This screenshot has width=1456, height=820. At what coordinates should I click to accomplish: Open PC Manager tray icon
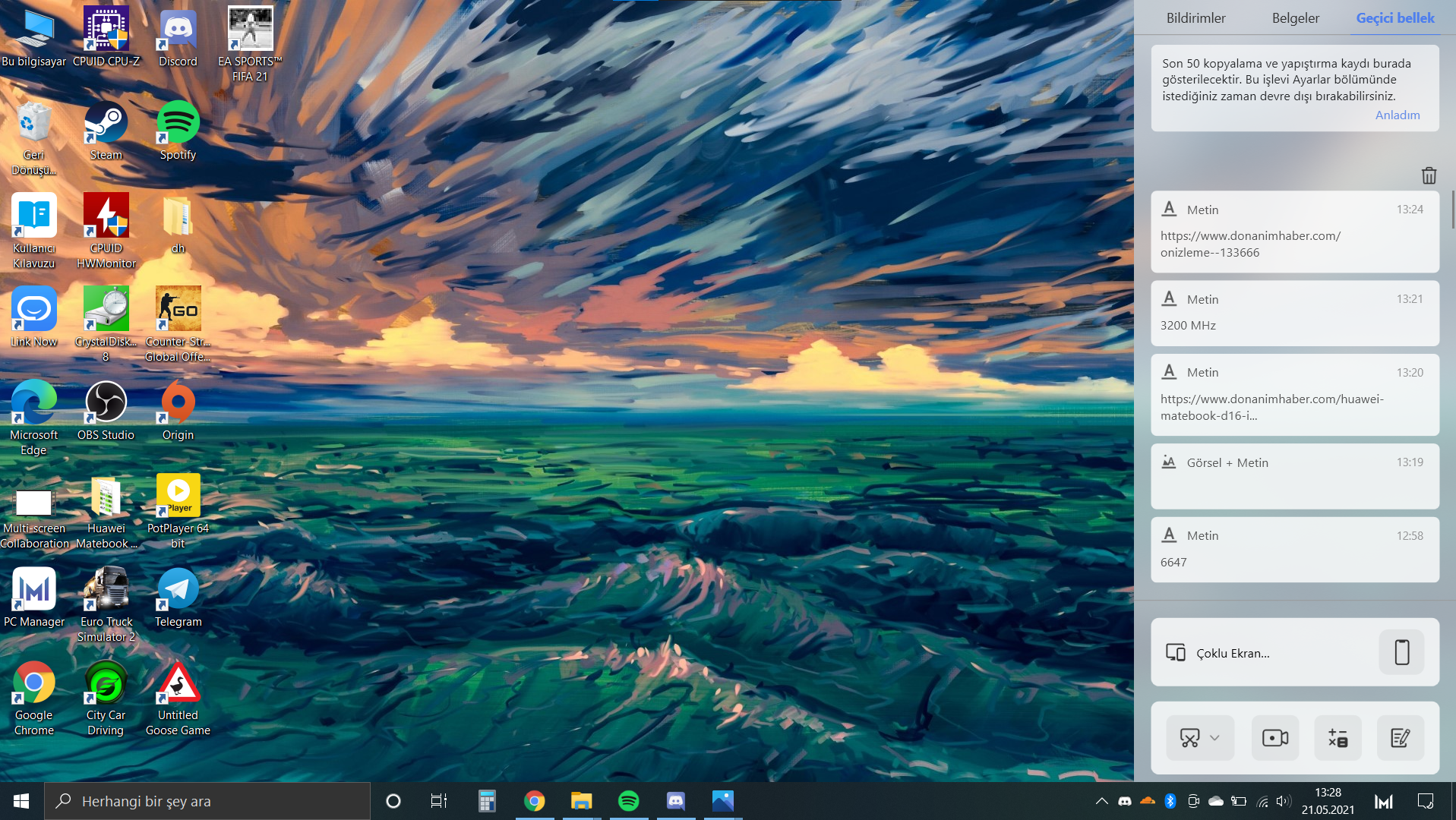coord(1384,801)
